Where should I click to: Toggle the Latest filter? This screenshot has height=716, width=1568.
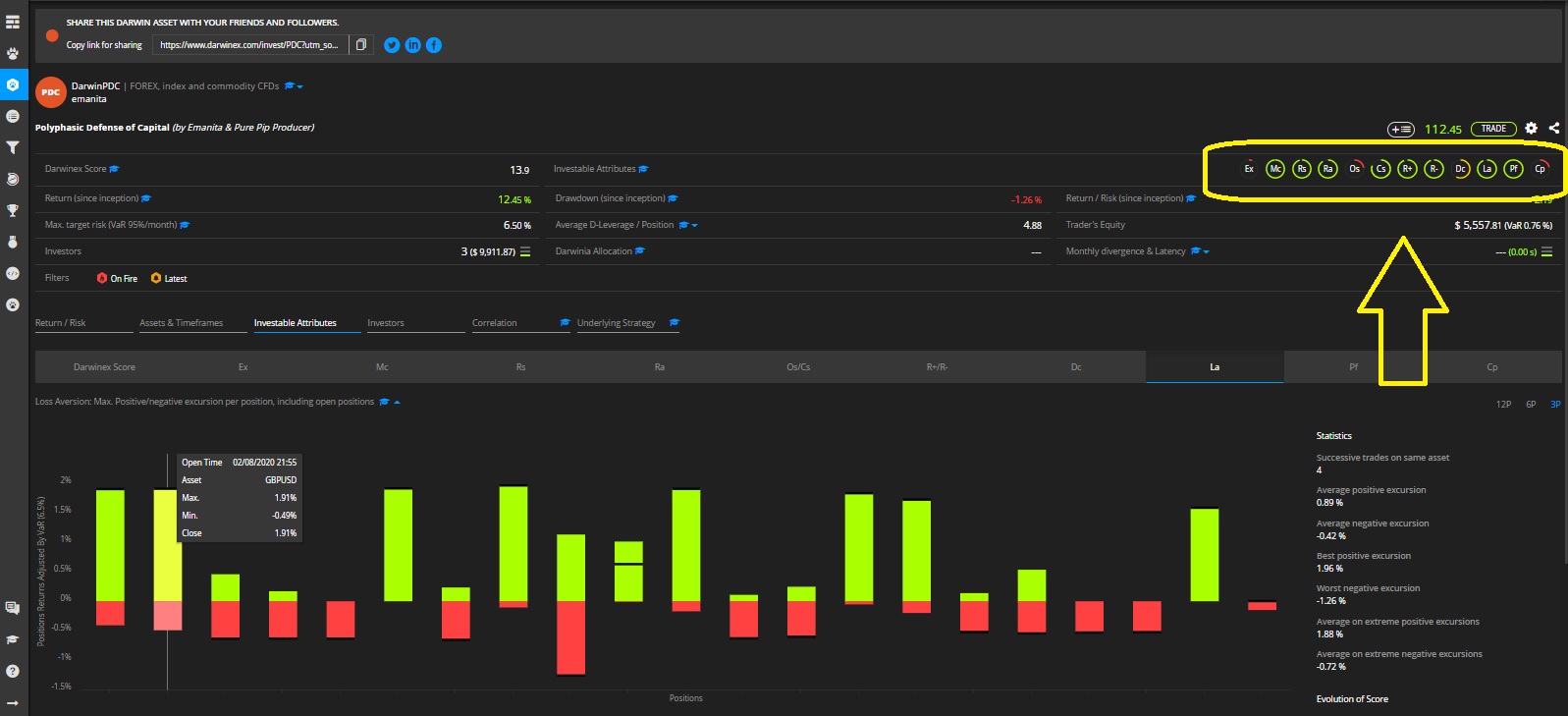169,279
